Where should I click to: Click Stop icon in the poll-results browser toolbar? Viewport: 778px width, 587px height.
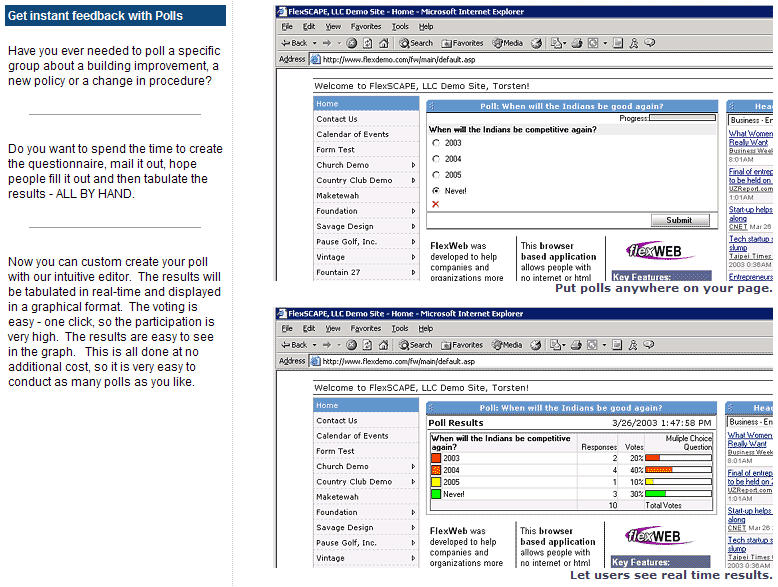click(351, 345)
